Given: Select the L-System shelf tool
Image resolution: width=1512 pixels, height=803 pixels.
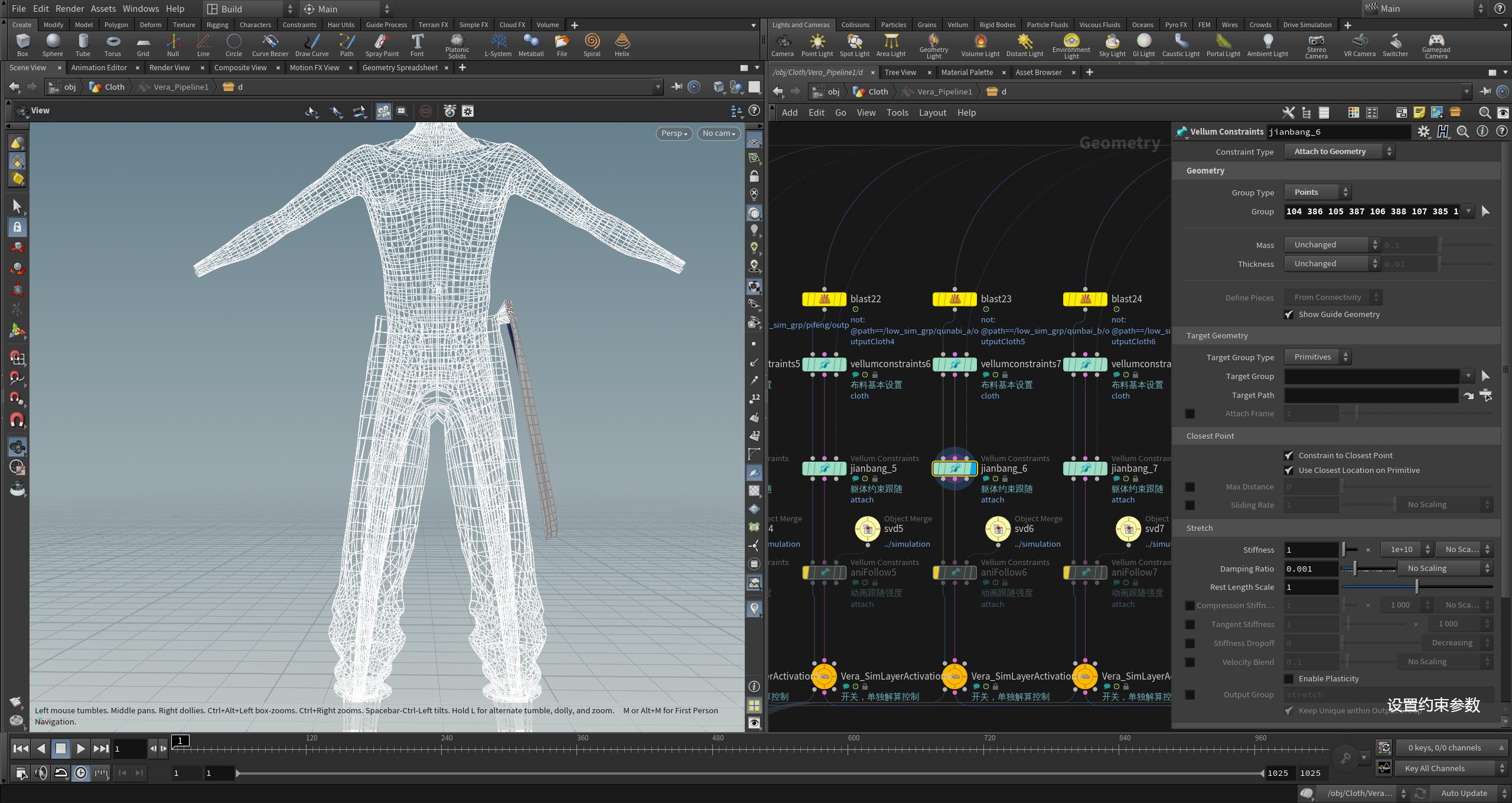Looking at the screenshot, I should pos(498,45).
